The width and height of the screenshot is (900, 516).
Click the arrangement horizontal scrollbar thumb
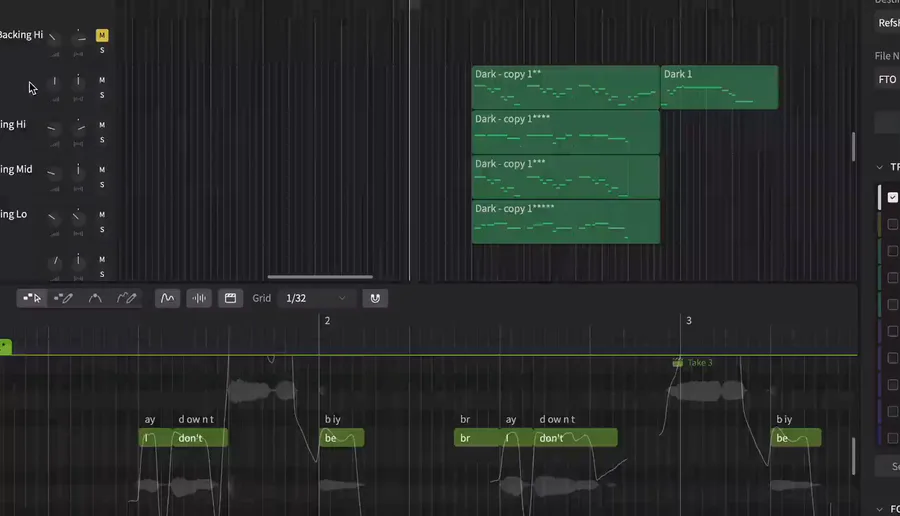[x=320, y=277]
